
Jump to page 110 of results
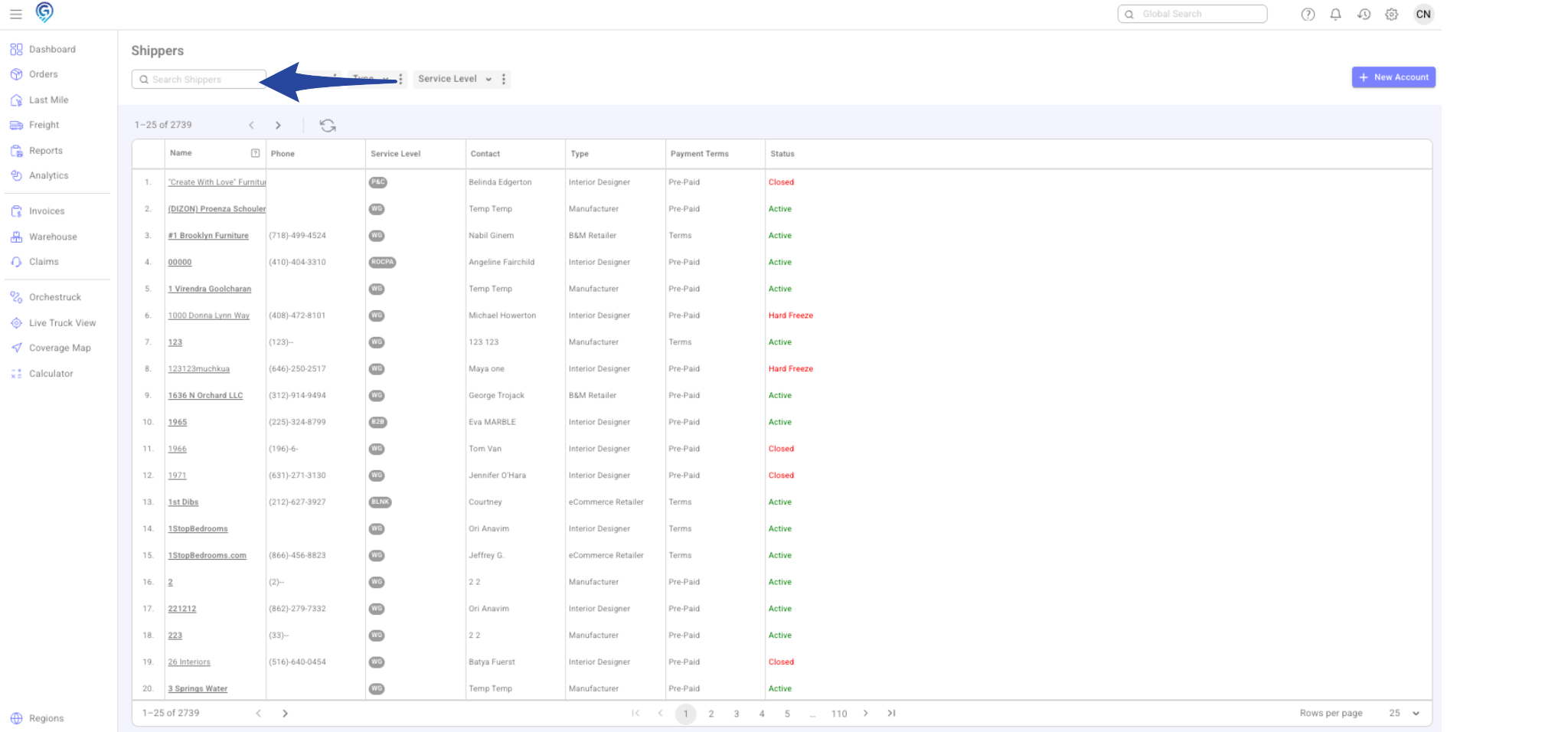(839, 713)
